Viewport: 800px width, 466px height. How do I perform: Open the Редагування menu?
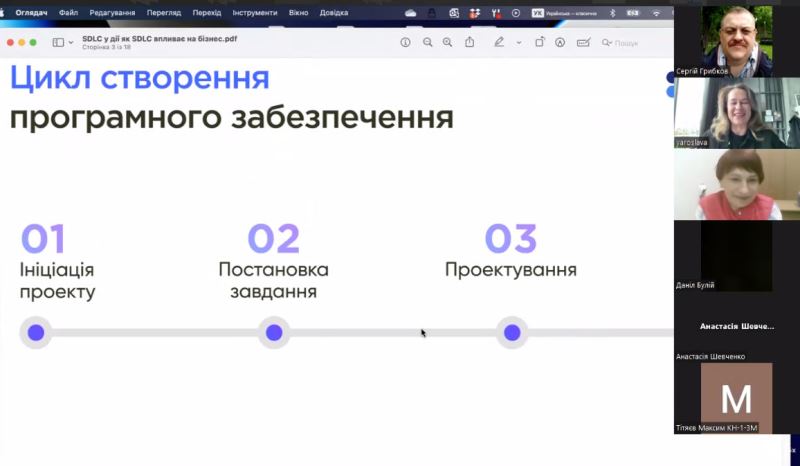tap(112, 13)
